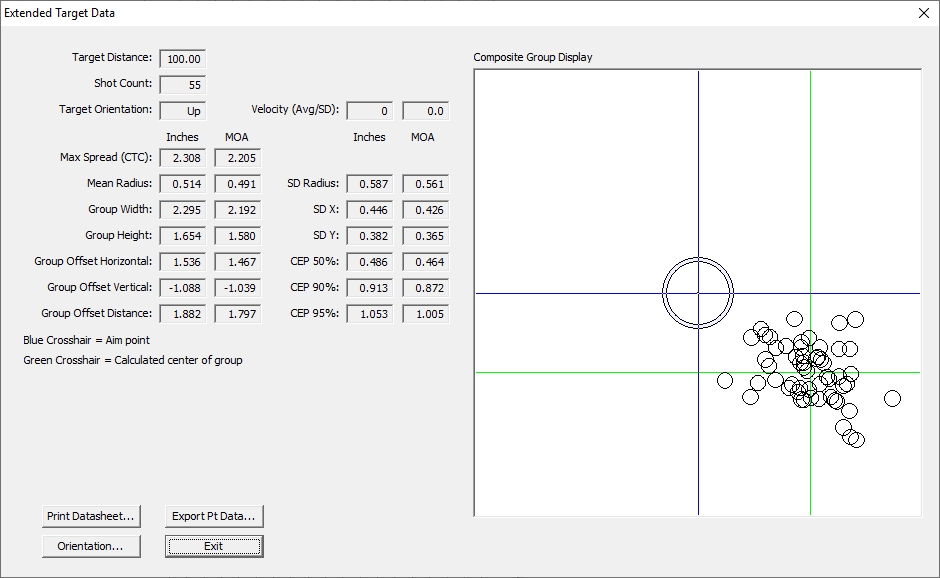This screenshot has width=940, height=578.
Task: Click the Target Orientation field showing Up
Action: coord(183,111)
